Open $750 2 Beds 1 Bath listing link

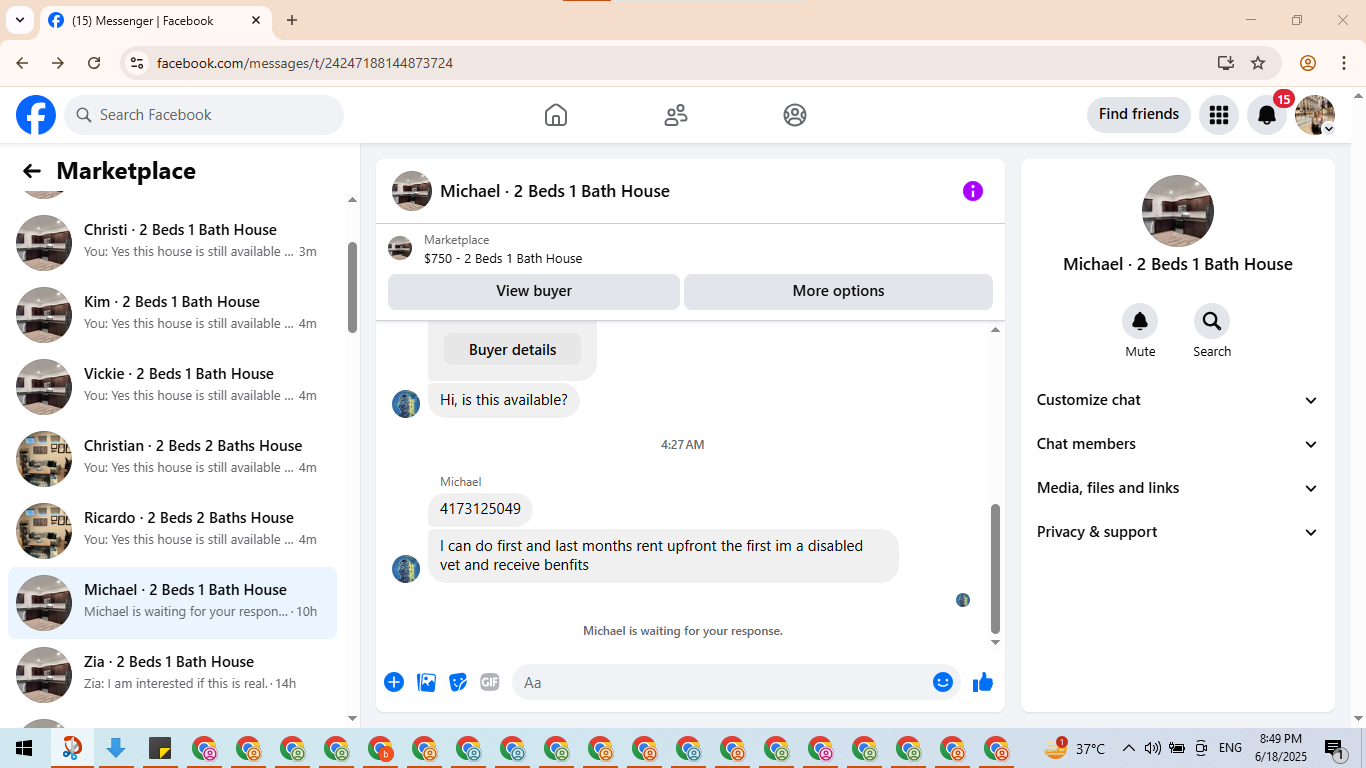pos(503,258)
